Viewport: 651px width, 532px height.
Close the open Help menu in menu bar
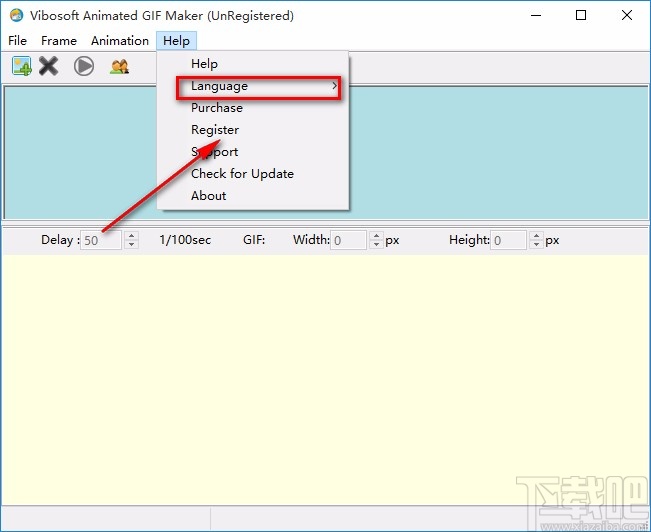click(176, 41)
